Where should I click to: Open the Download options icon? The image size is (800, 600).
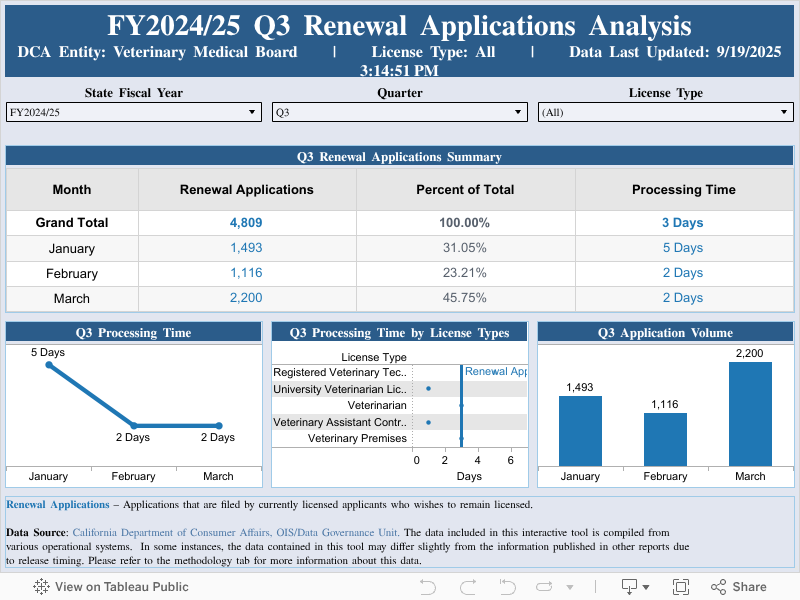pyautogui.click(x=634, y=587)
